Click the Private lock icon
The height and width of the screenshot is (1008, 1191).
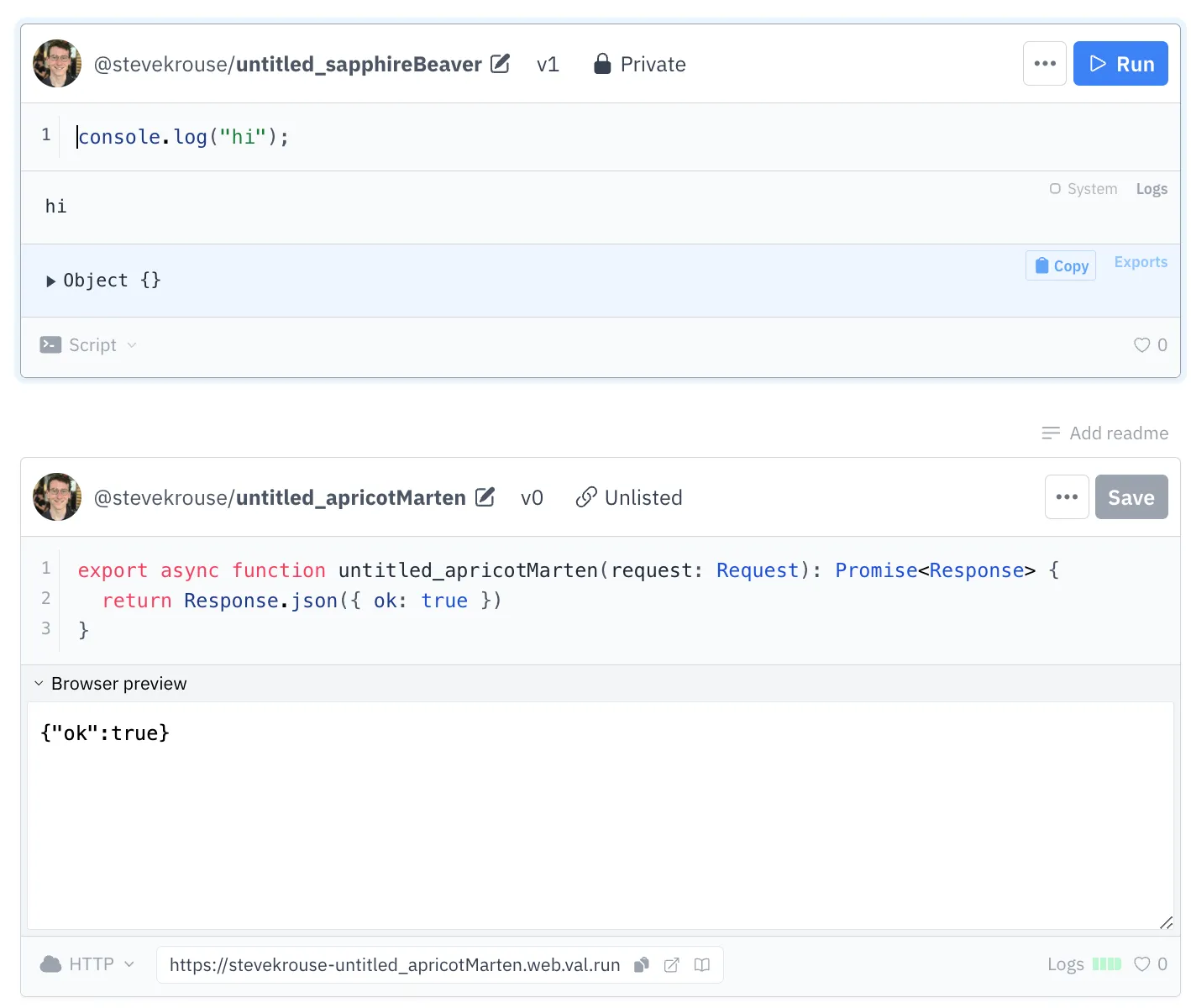[x=602, y=64]
